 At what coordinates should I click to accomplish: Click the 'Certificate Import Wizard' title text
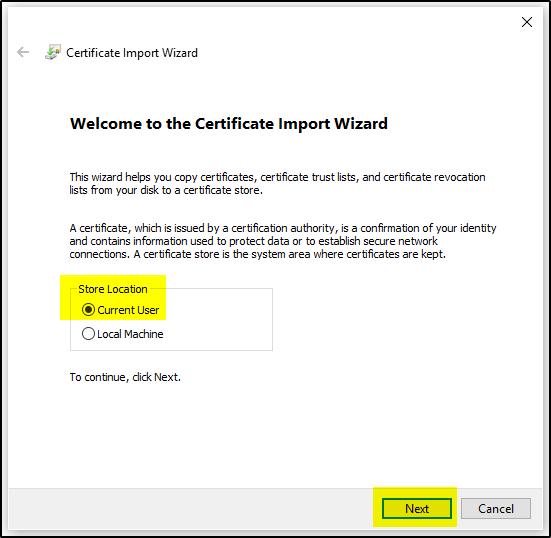132,53
